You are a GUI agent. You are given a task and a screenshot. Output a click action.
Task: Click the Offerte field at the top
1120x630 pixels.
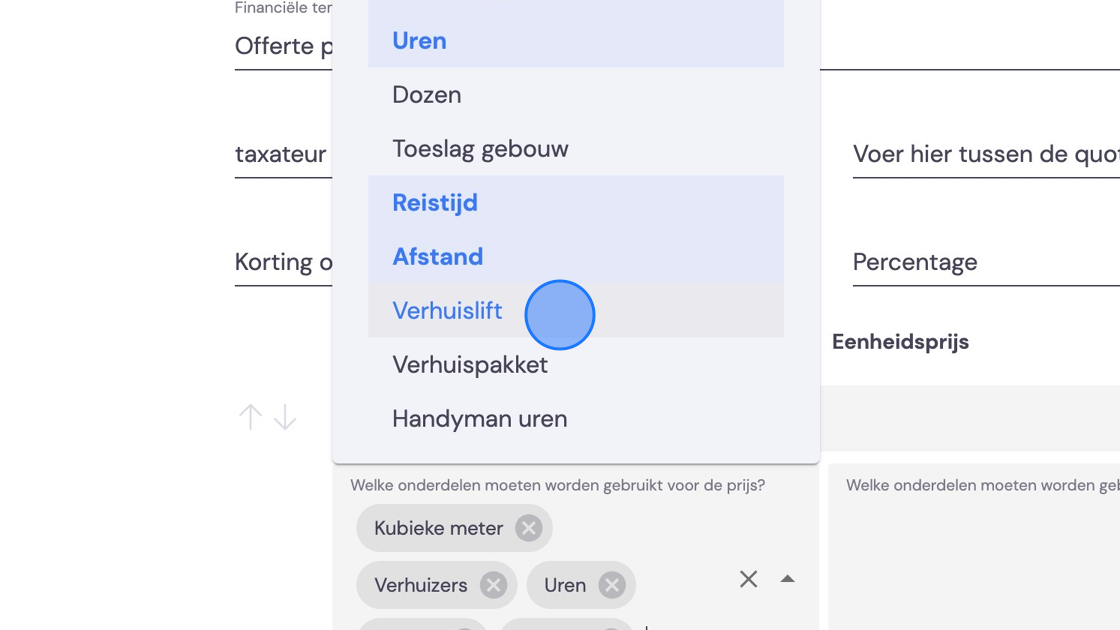pyautogui.click(x=283, y=46)
